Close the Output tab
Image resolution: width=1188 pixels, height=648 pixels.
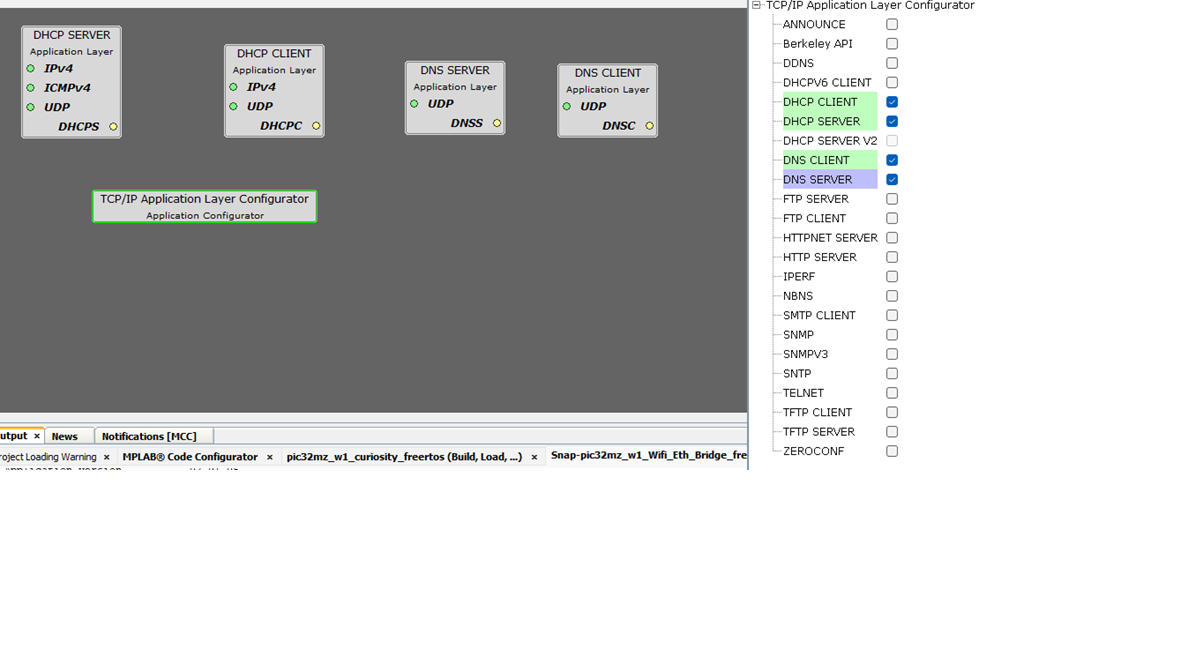coord(36,436)
